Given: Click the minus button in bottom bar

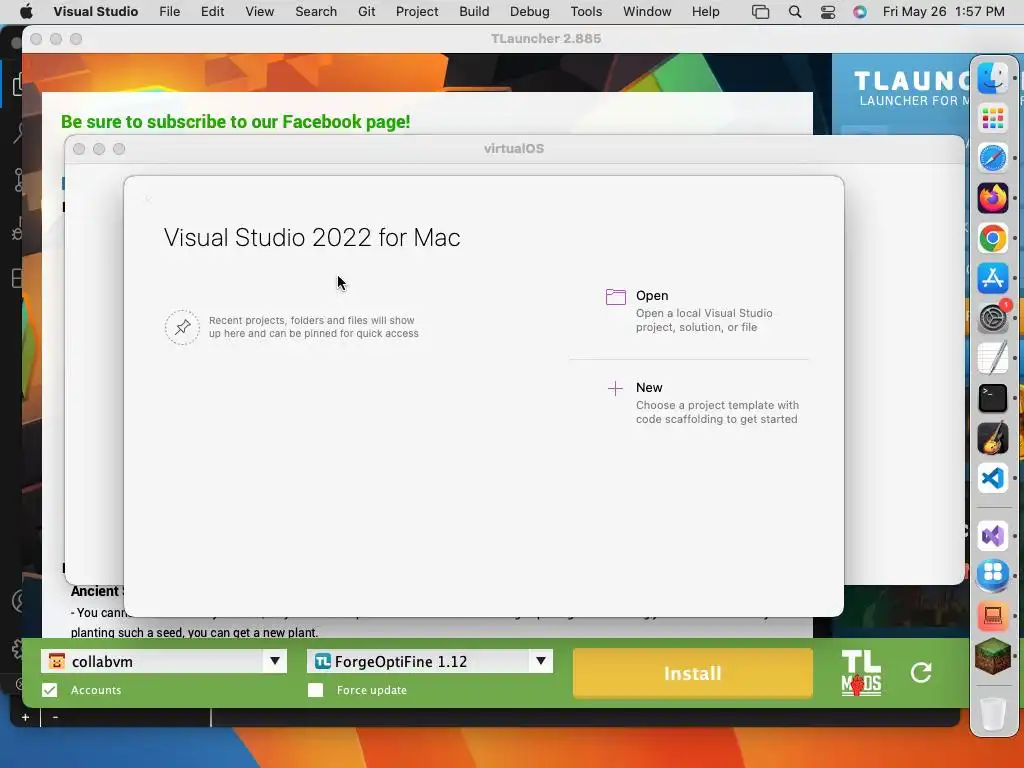Looking at the screenshot, I should pyautogui.click(x=56, y=717).
